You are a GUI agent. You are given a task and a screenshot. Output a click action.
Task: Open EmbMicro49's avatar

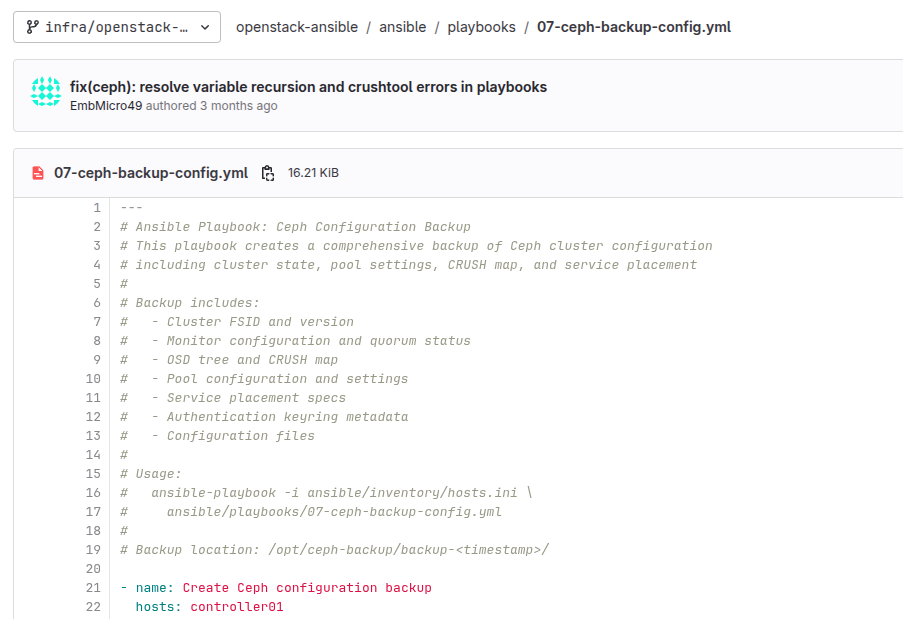click(x=46, y=92)
